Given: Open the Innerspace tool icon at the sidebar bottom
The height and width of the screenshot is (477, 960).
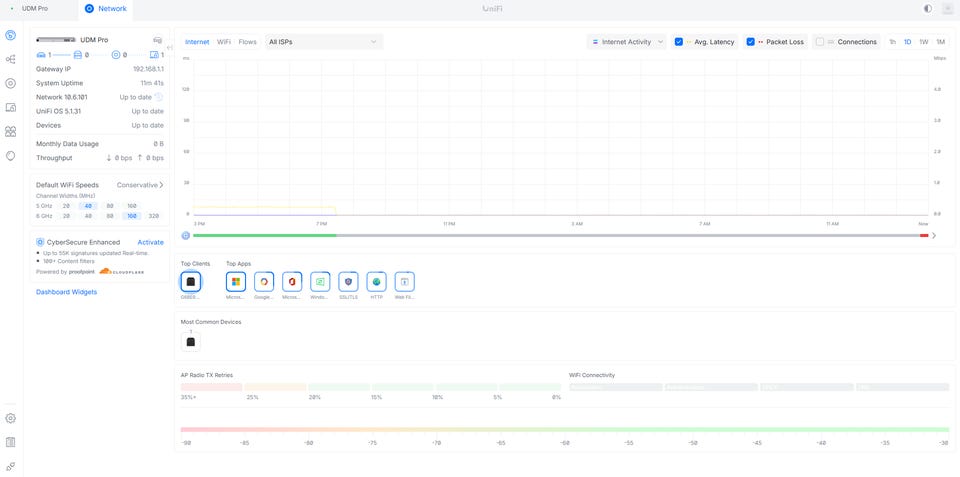Looking at the screenshot, I should point(10,466).
